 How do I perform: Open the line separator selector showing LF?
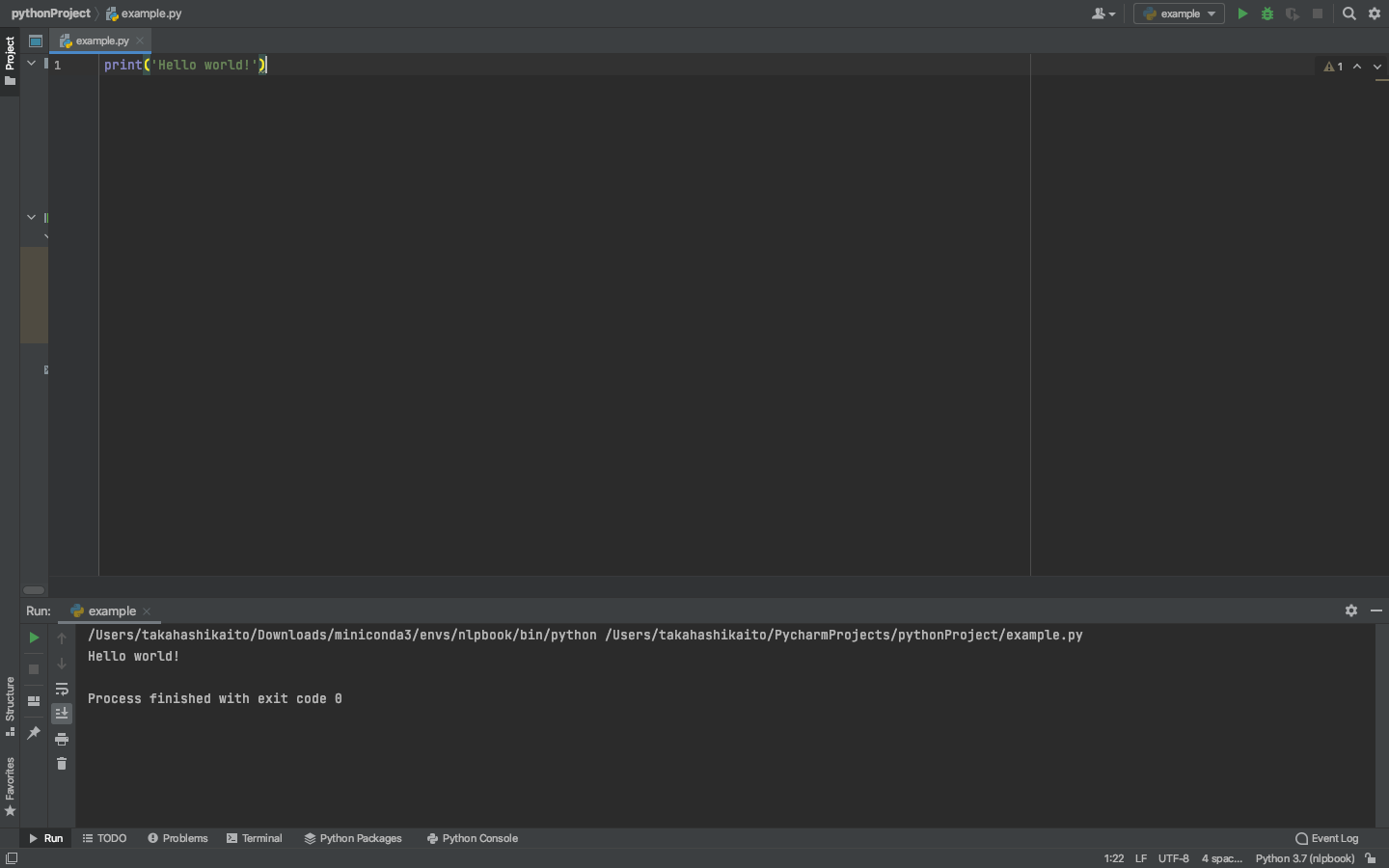tap(1140, 858)
